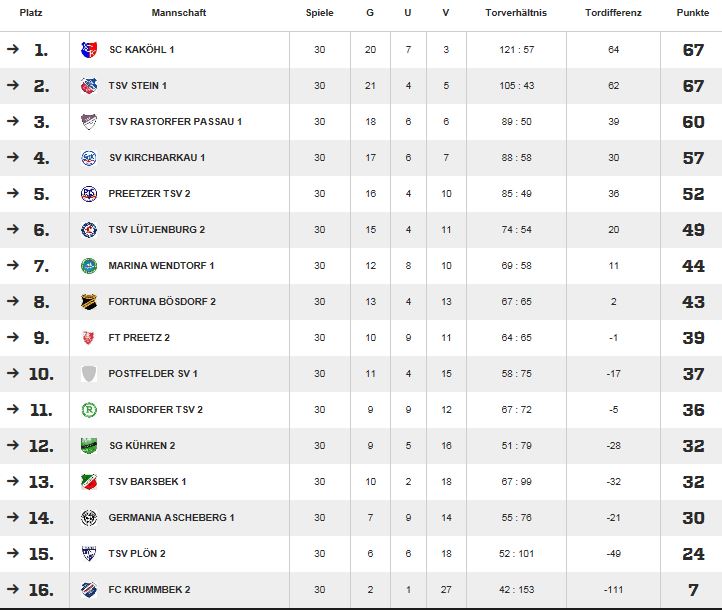
Task: Open the TSV Barsbek 1 crest
Action: [89, 482]
